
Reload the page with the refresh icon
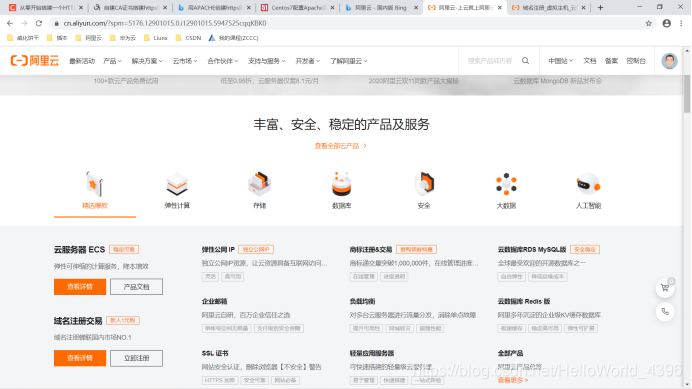coord(39,23)
